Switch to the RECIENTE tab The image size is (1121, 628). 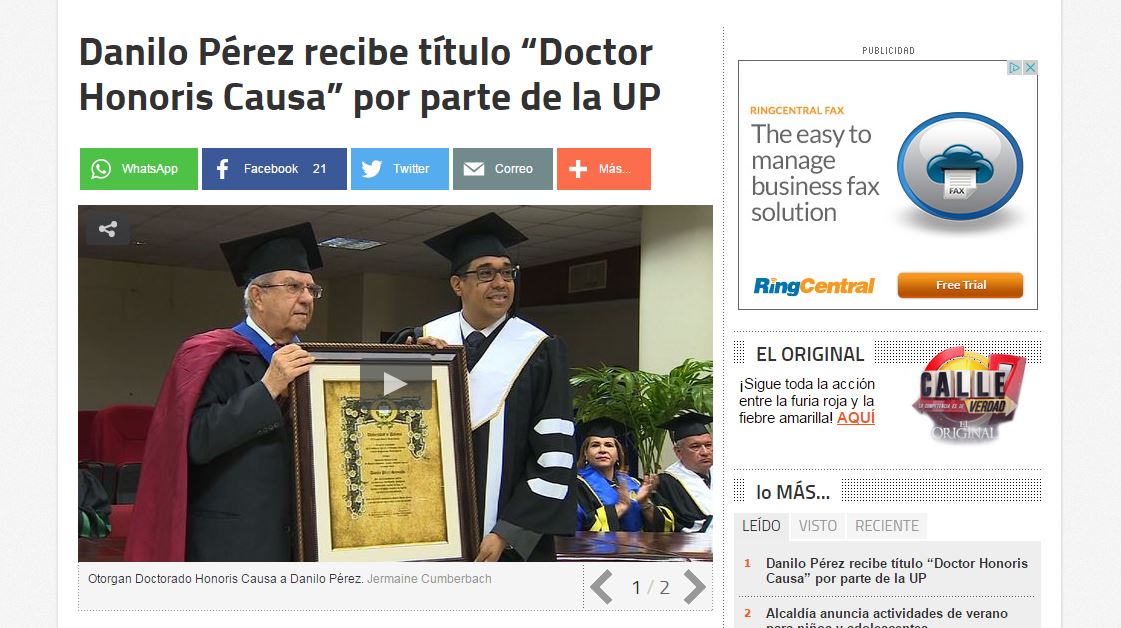pyautogui.click(x=887, y=526)
